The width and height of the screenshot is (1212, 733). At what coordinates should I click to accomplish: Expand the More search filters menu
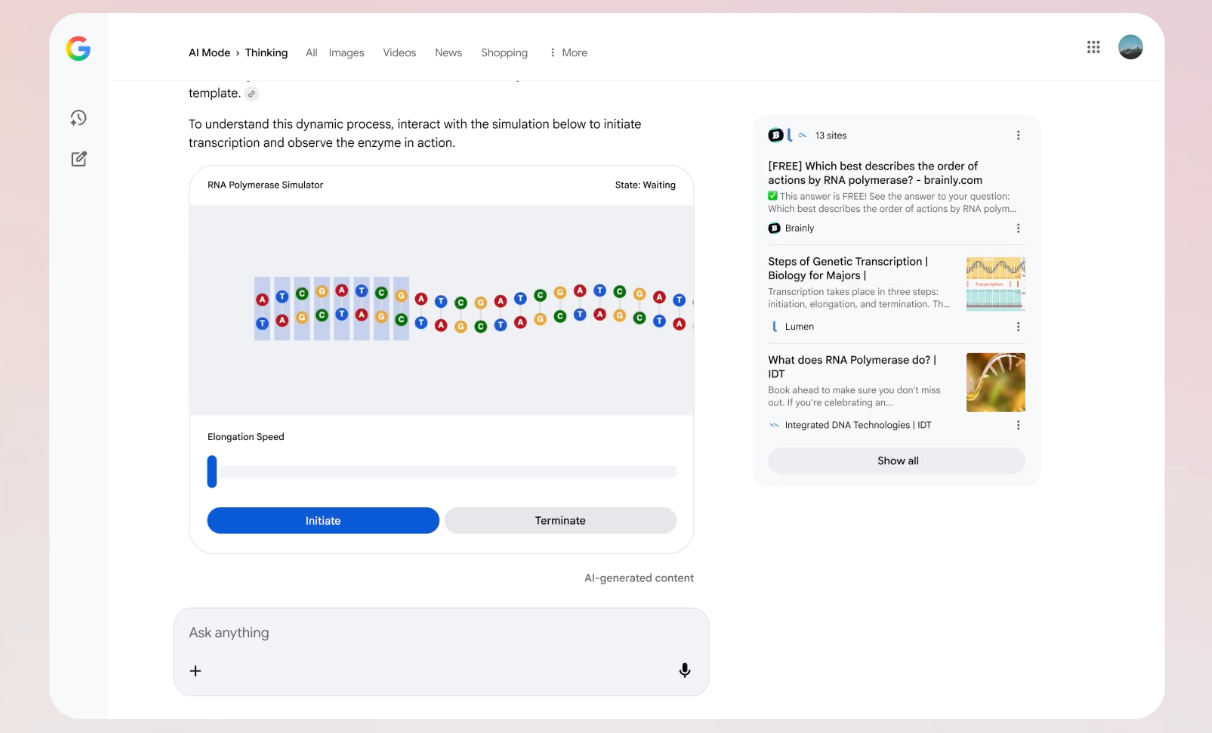point(568,53)
